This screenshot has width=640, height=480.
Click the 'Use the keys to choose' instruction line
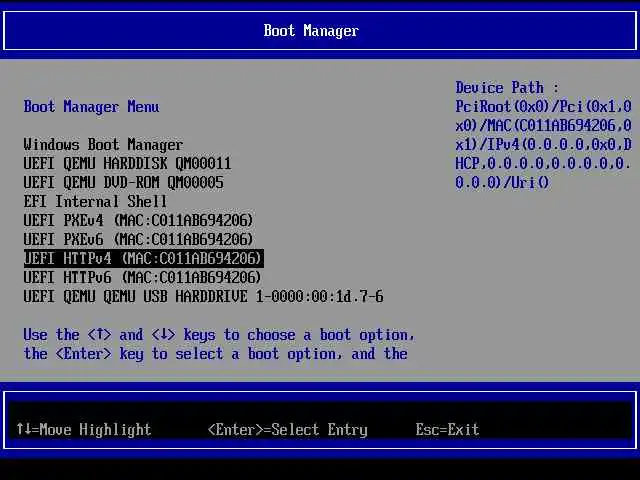coord(219,335)
